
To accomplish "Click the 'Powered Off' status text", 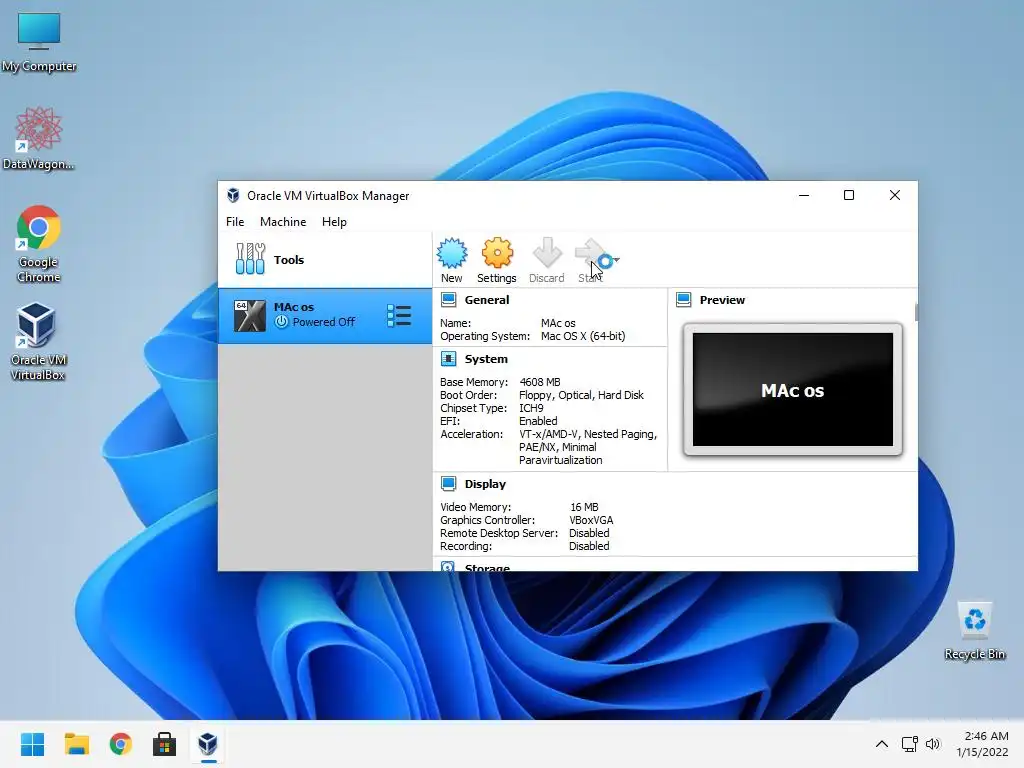I will coord(323,322).
